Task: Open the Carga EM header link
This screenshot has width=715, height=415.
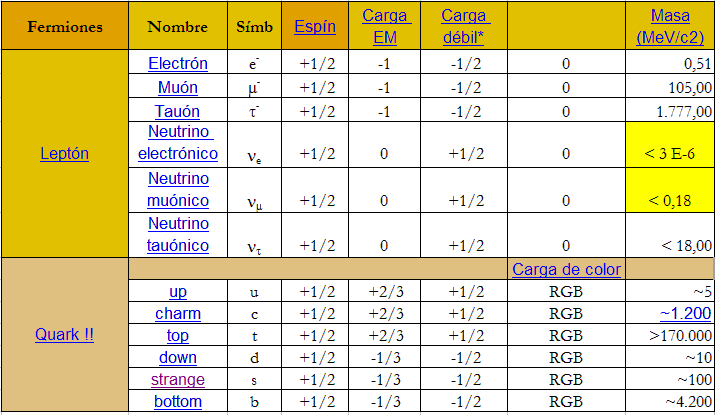Action: pos(385,27)
